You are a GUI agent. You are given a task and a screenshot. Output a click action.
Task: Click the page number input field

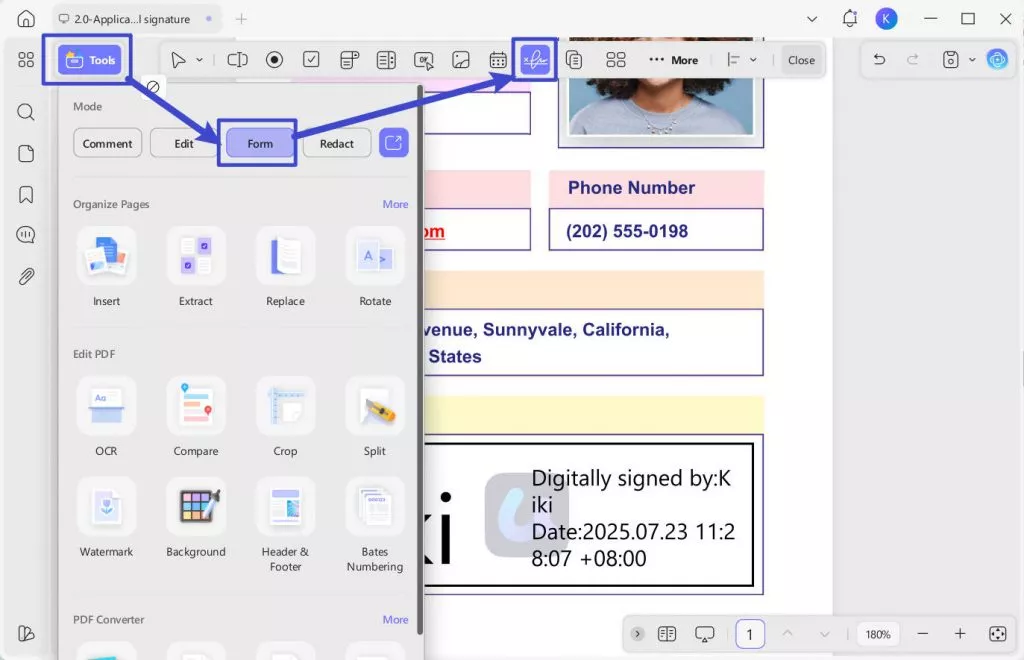pos(750,634)
